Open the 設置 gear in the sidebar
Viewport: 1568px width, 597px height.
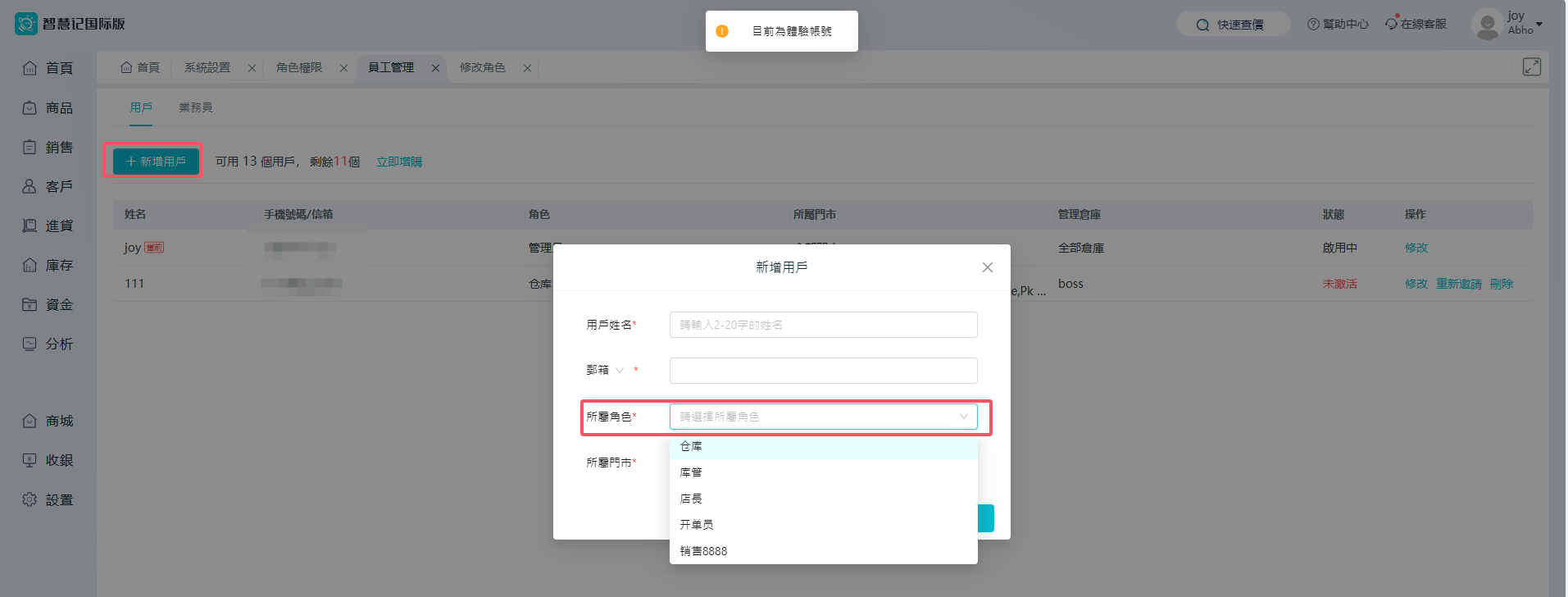[30, 499]
